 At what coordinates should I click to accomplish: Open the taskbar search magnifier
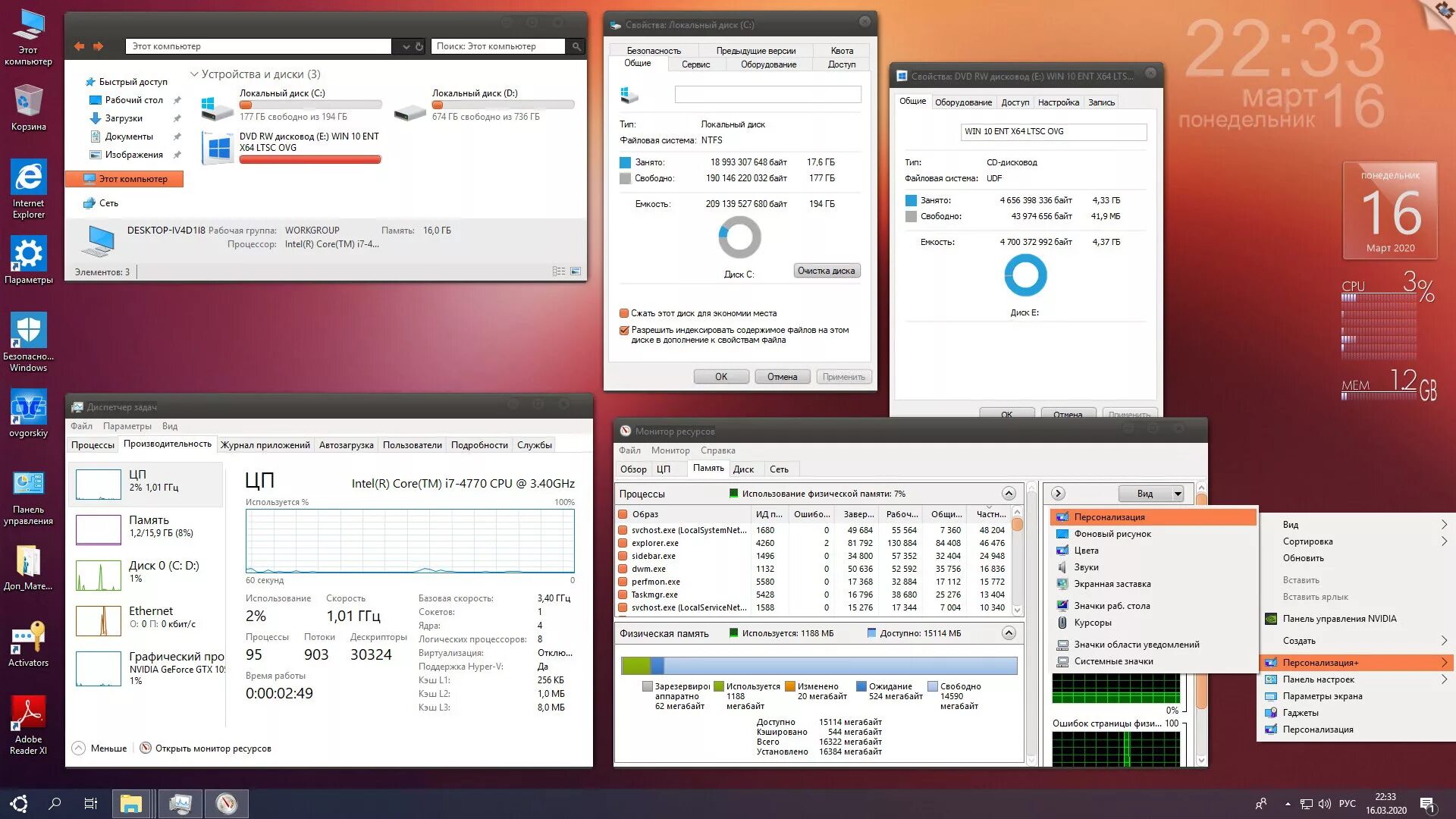pos(55,803)
